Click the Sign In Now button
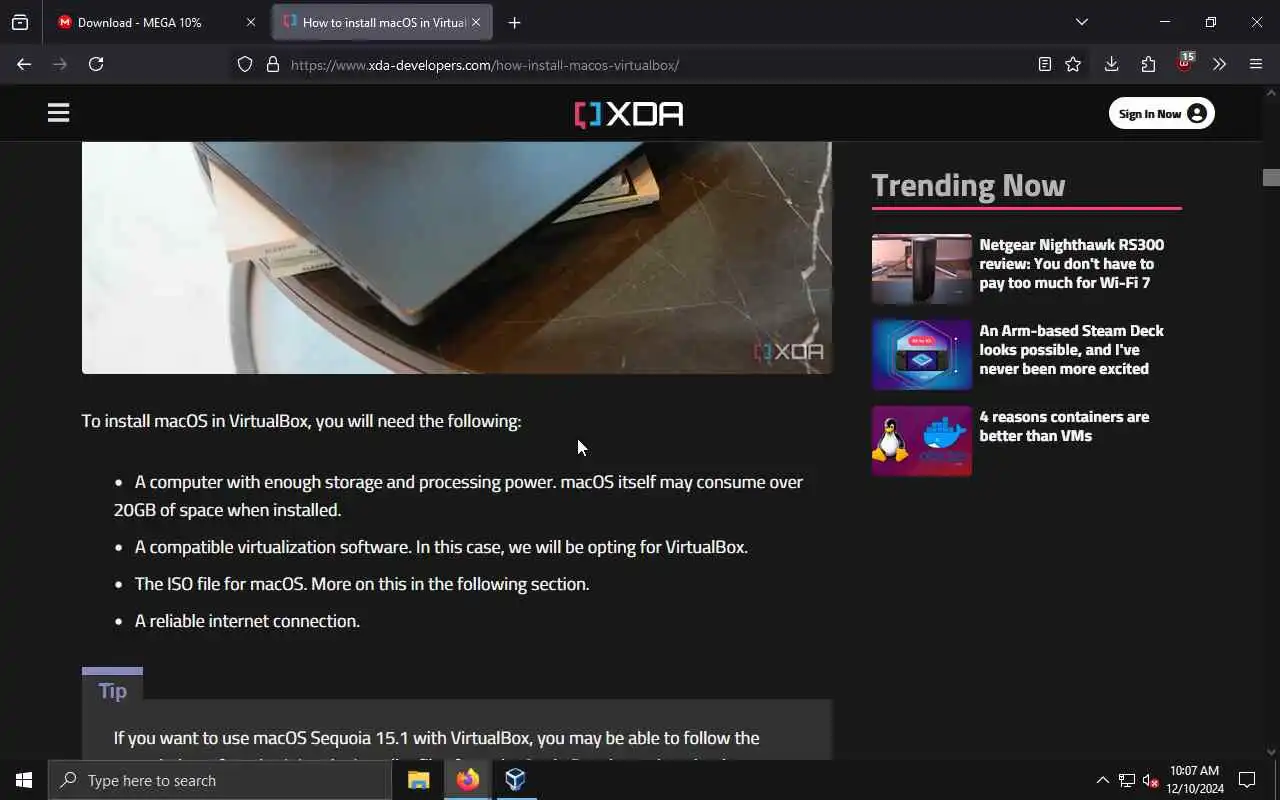This screenshot has height=800, width=1280. click(1162, 113)
